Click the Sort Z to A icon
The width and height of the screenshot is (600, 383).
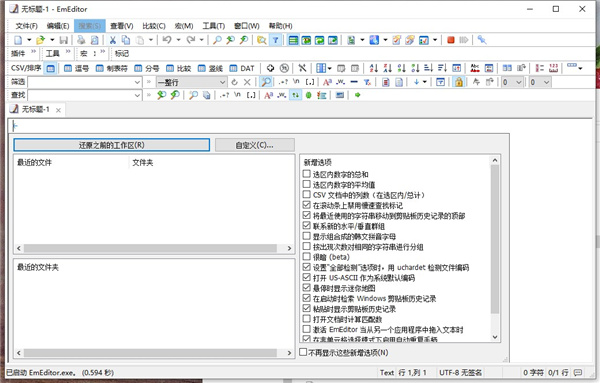(387, 68)
